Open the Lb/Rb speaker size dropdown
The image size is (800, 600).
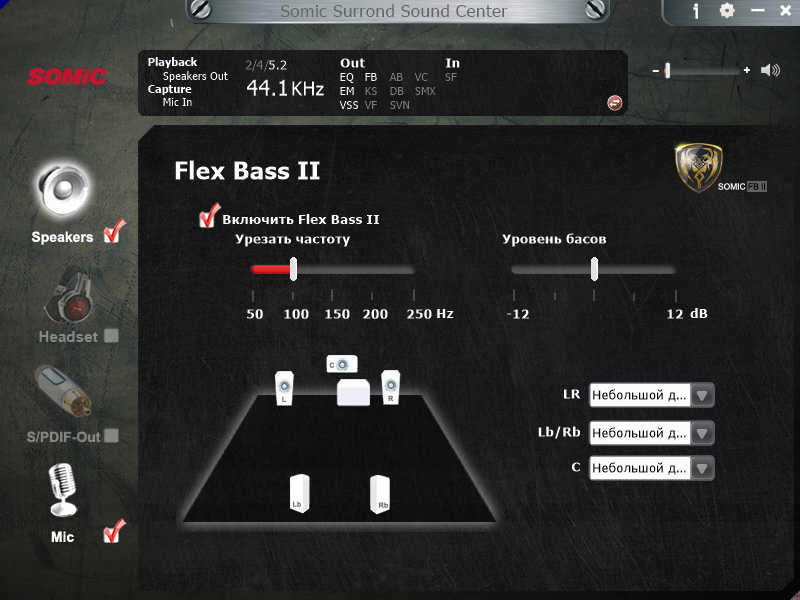(652, 433)
